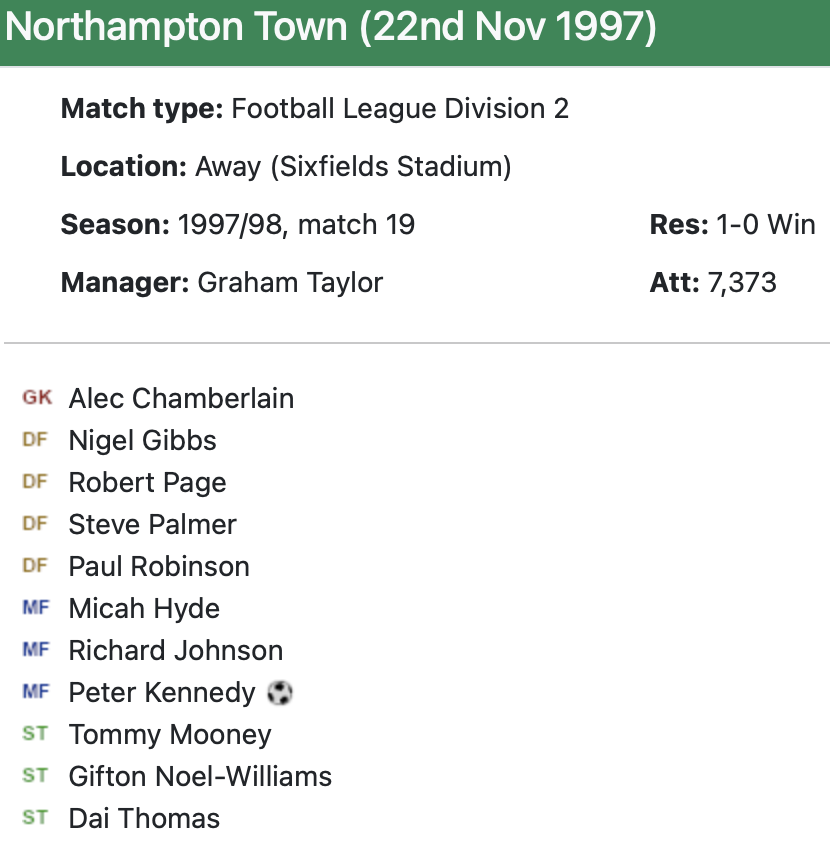Click the DF icon next to Nigel Gibbs
Screen dimensions: 830x852
coord(35,440)
